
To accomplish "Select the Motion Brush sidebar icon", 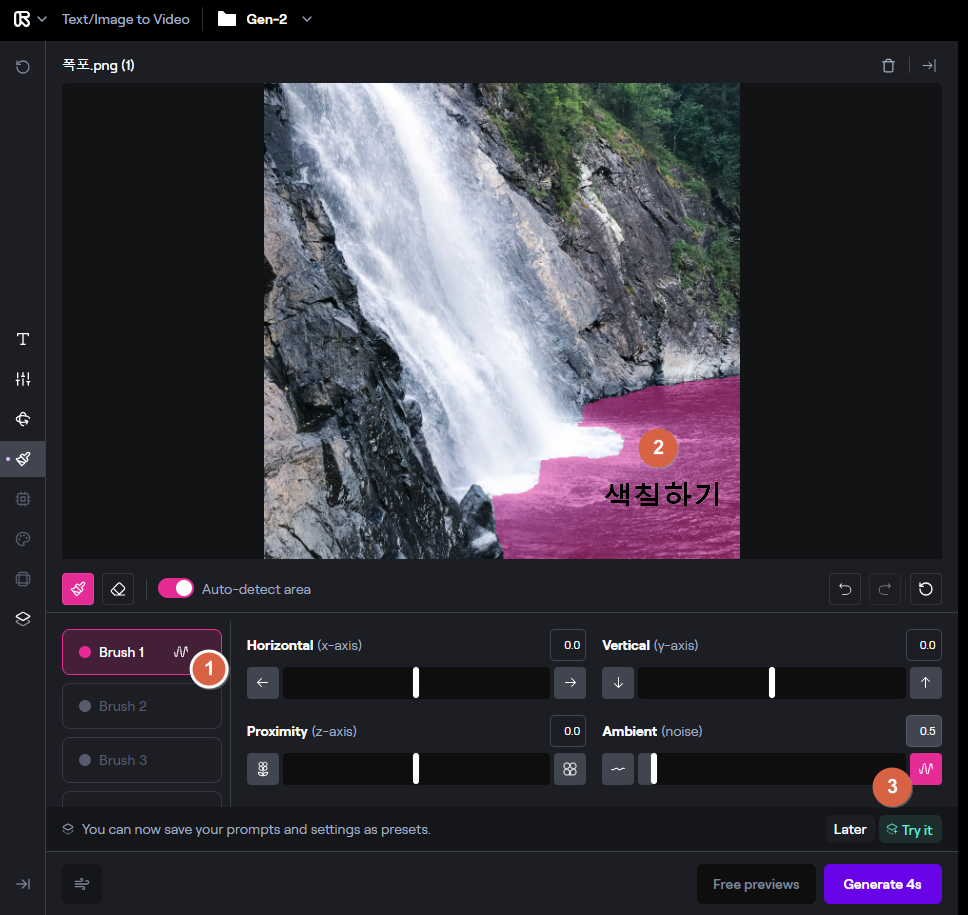I will [x=23, y=459].
